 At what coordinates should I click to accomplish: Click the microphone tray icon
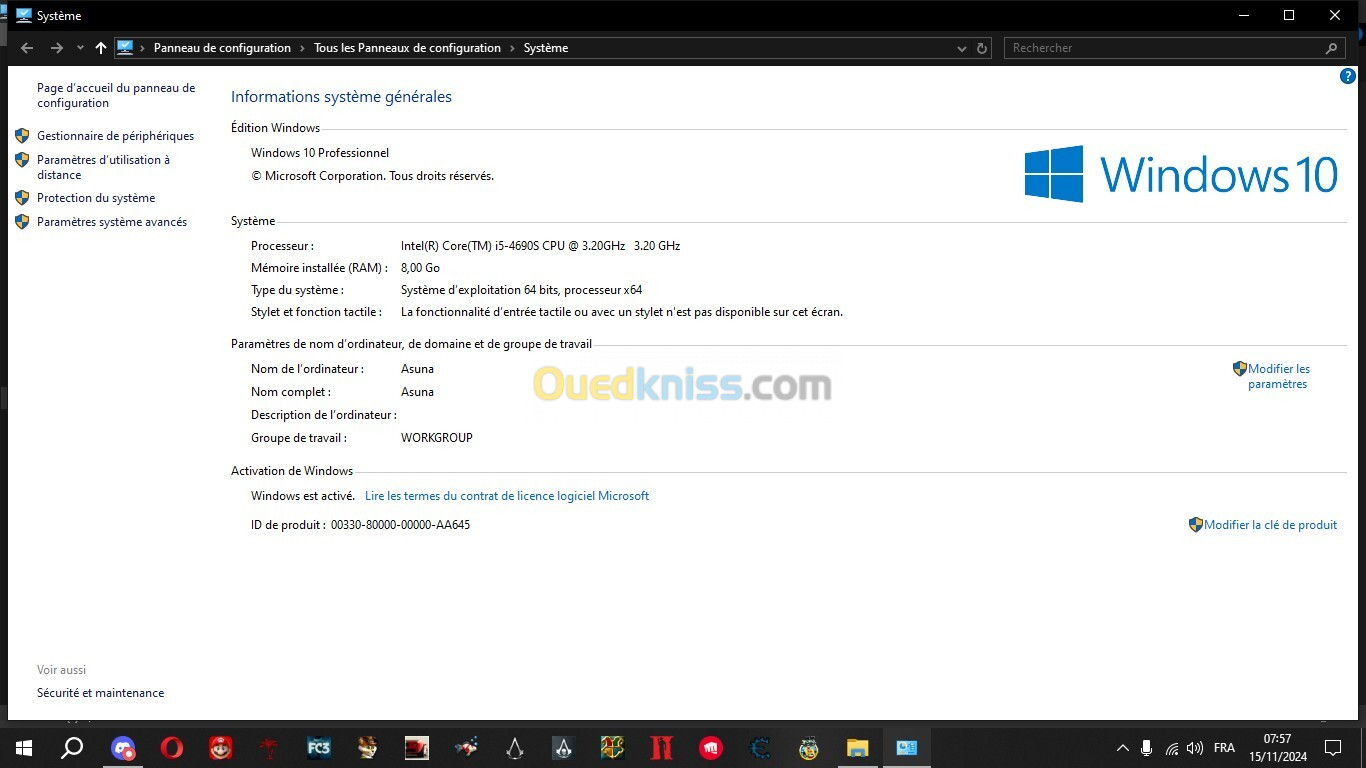click(x=1147, y=748)
